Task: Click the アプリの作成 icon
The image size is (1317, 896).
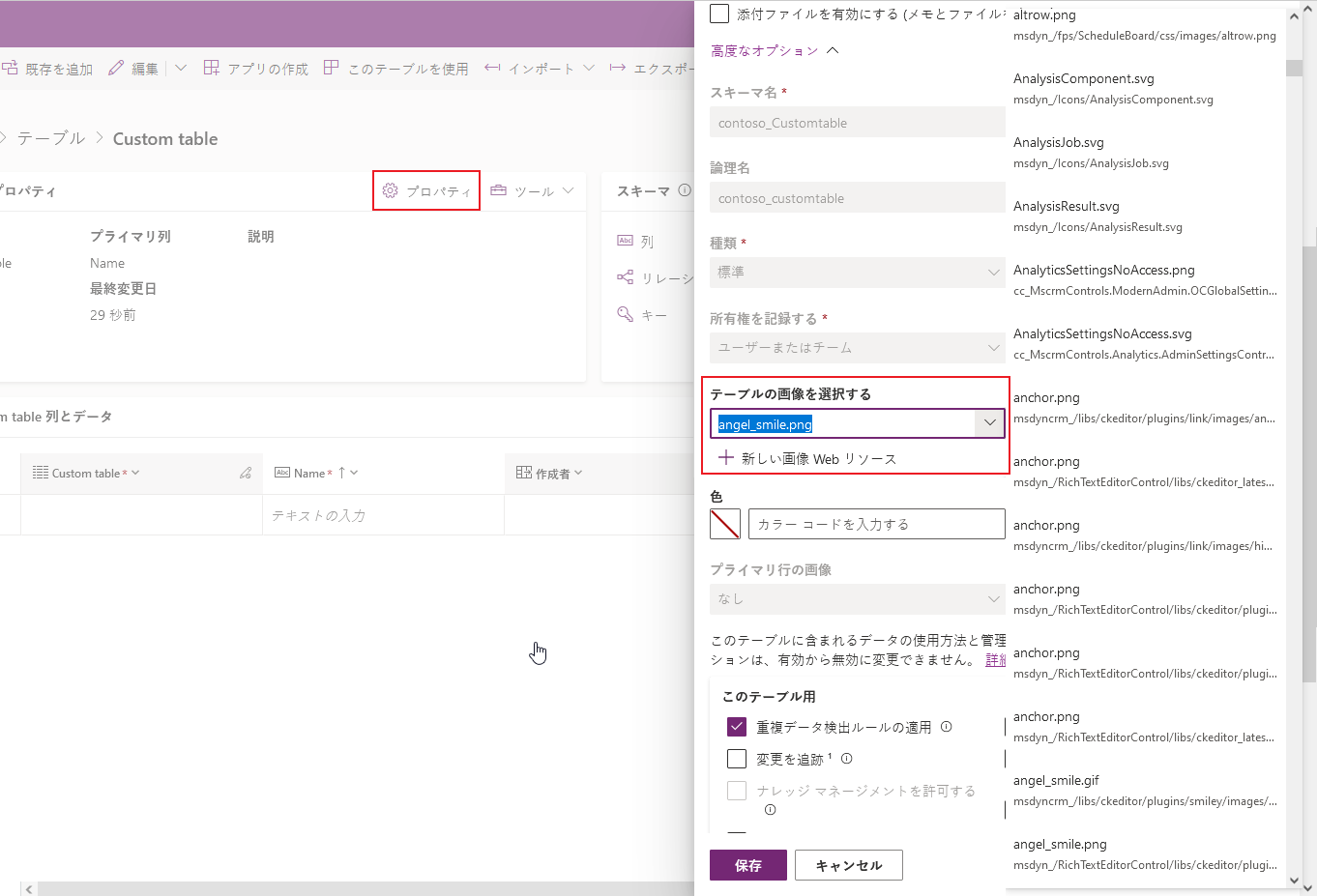Action: 212,69
